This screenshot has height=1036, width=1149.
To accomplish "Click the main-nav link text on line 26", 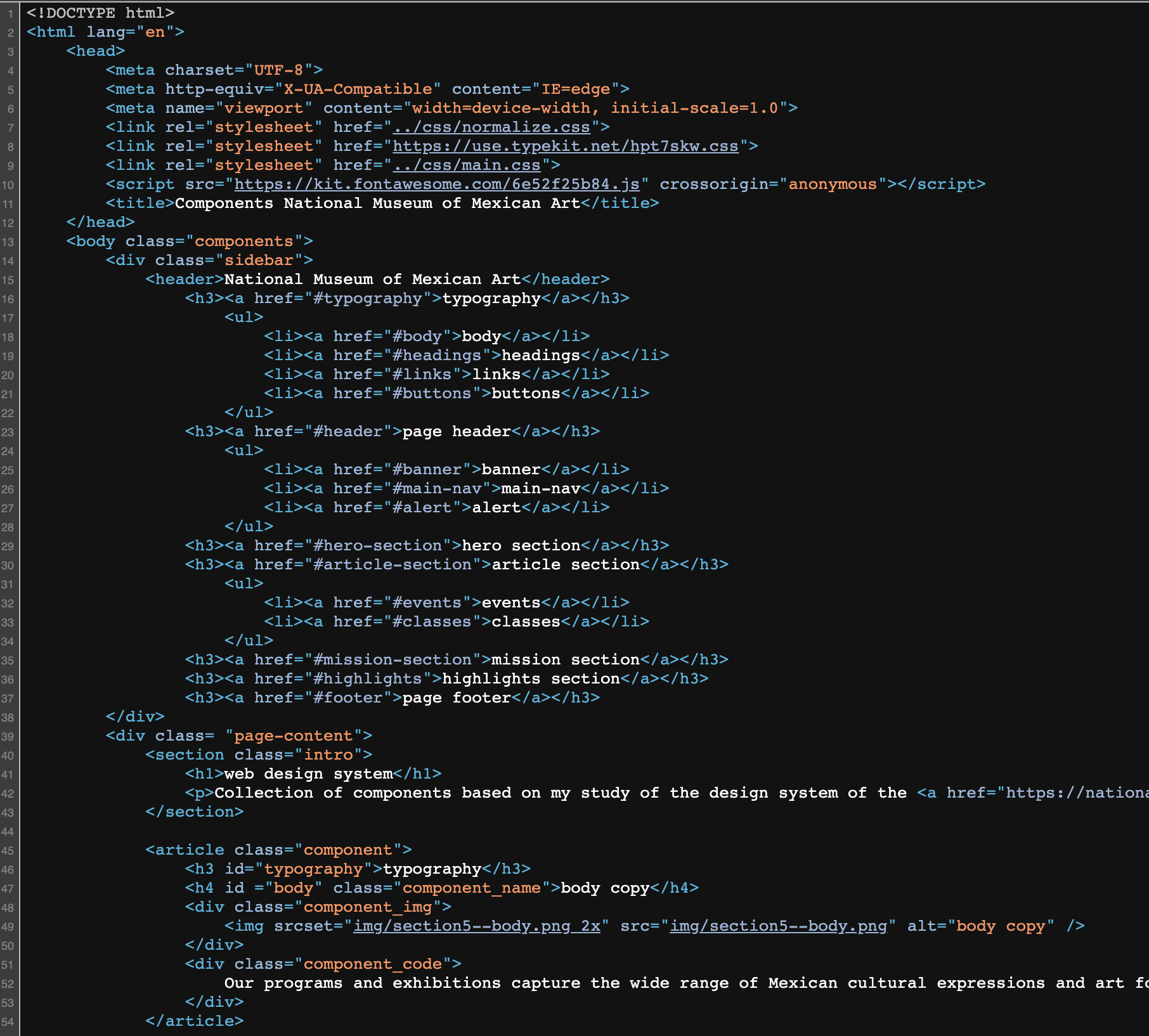I will 541,488.
